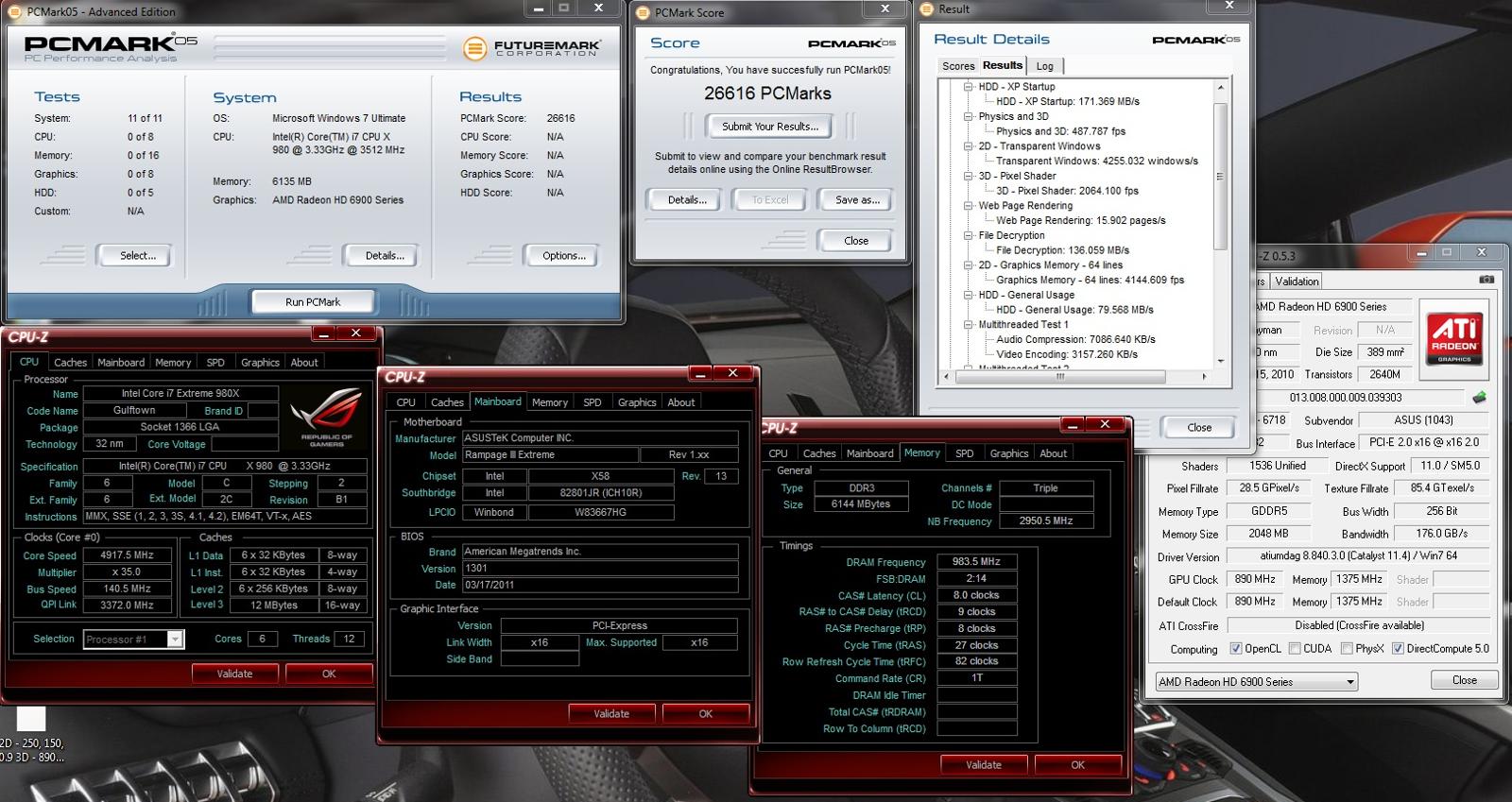Click Validate in the CPU-Z CPU window
1512x802 pixels.
click(234, 674)
